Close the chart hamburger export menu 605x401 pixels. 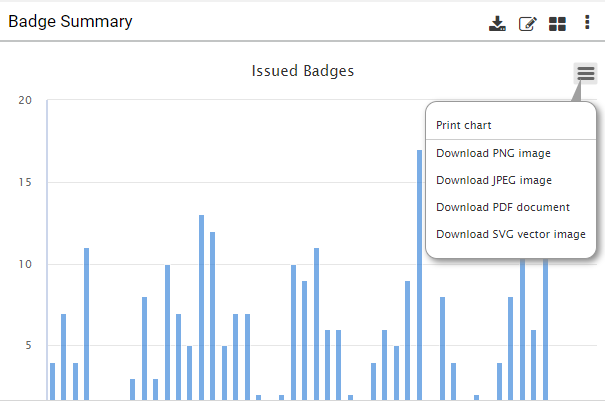[x=585, y=73]
